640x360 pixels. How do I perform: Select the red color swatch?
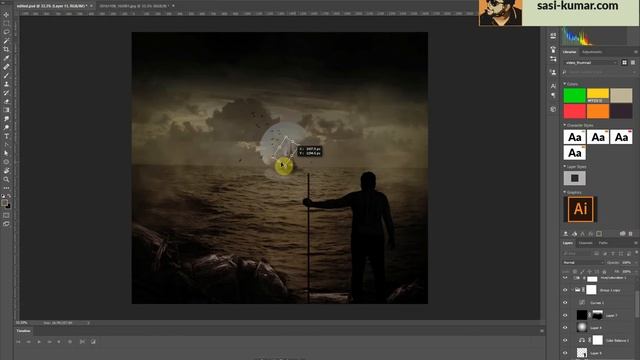point(574,111)
